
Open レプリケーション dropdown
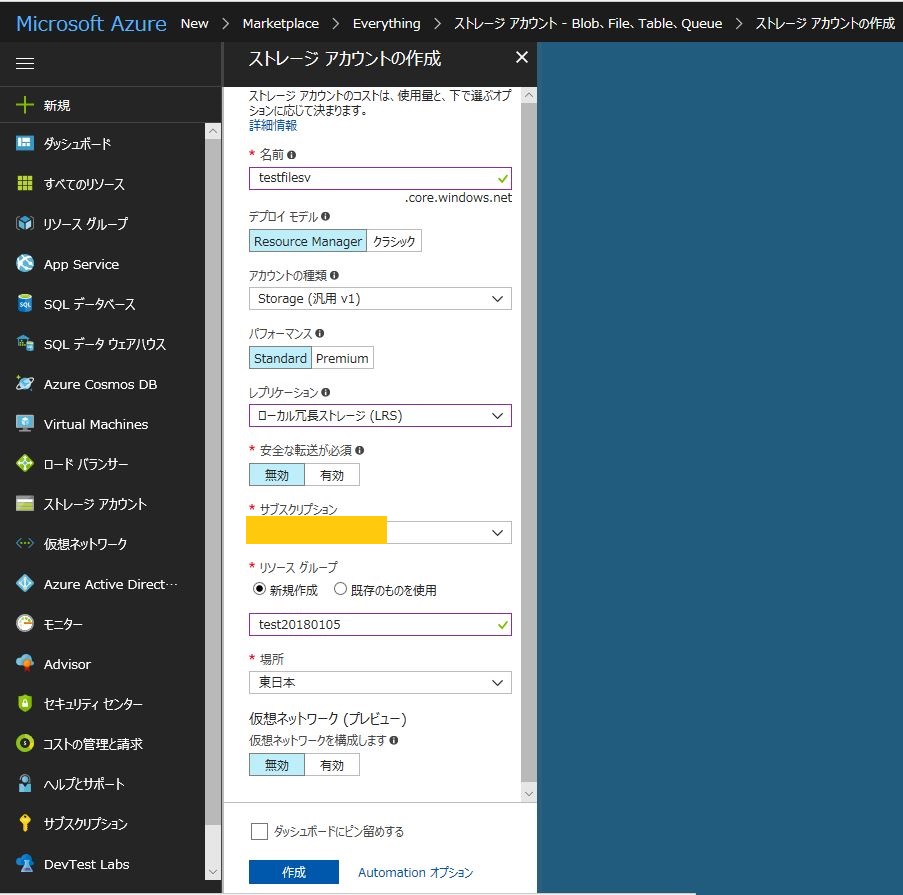tap(380, 416)
